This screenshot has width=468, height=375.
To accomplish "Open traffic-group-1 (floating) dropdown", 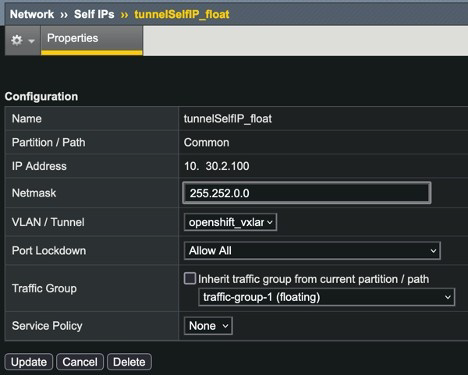I will pos(326,297).
